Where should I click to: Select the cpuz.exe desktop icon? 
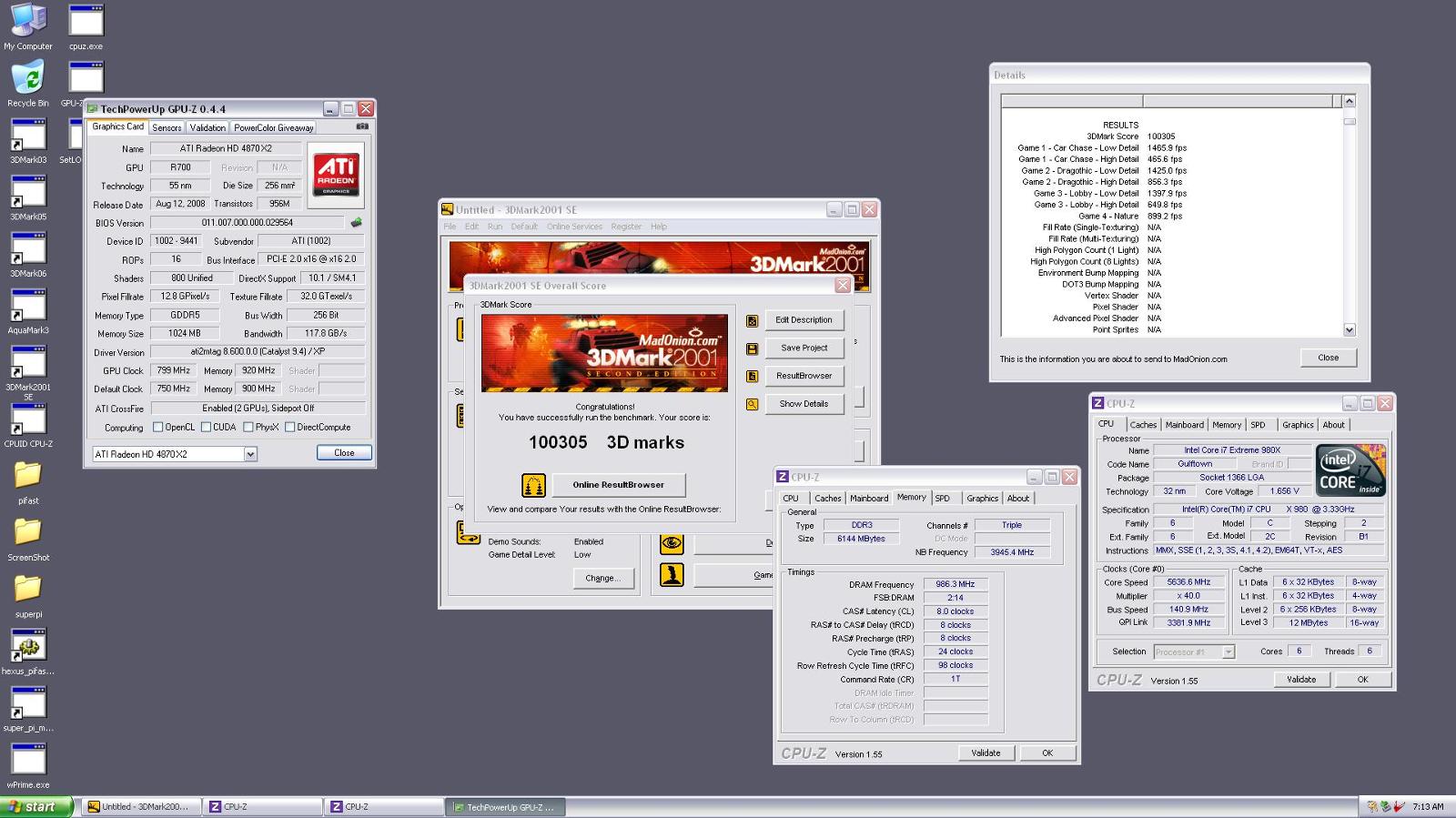click(86, 26)
